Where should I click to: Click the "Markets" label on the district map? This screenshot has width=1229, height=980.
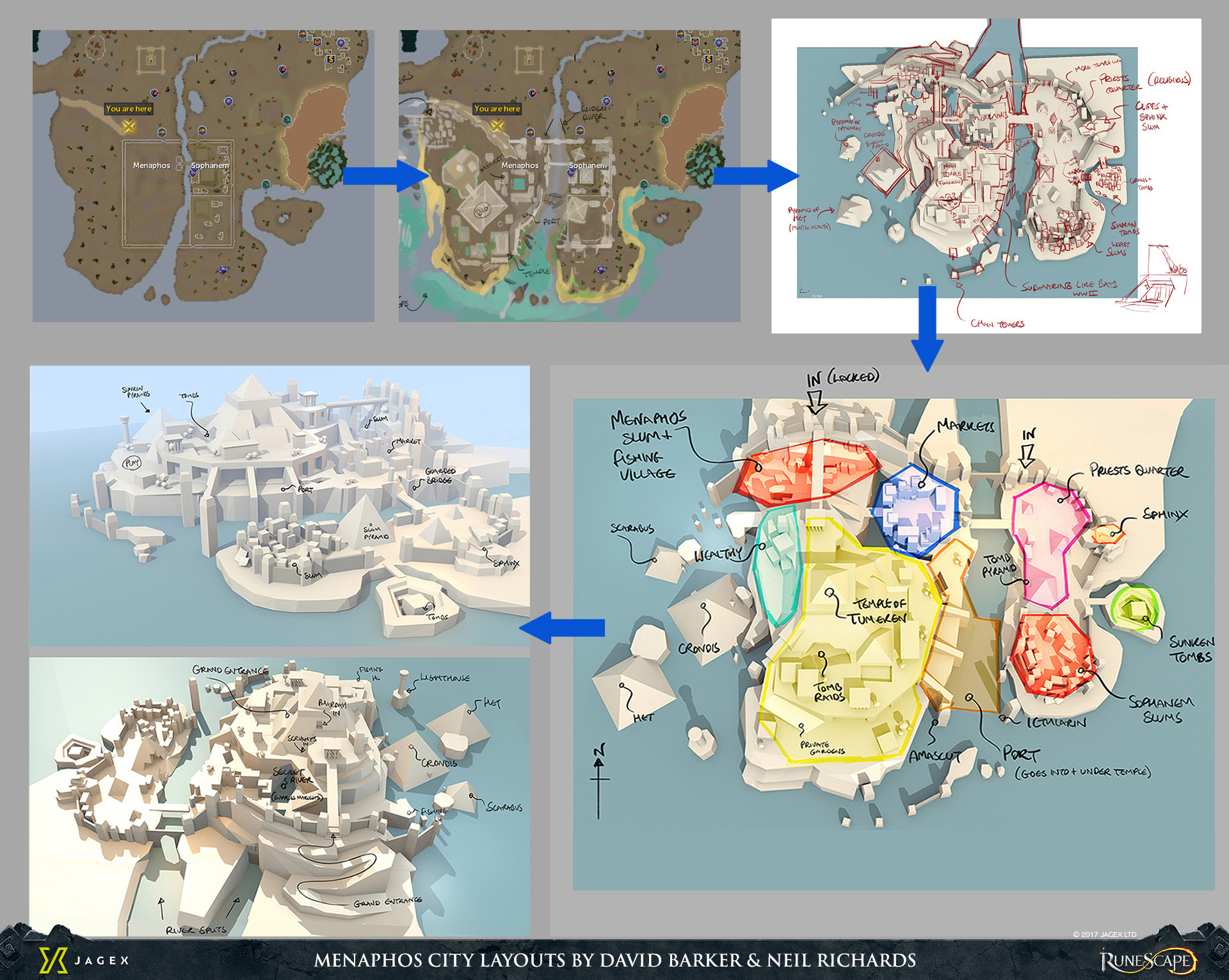965,426
